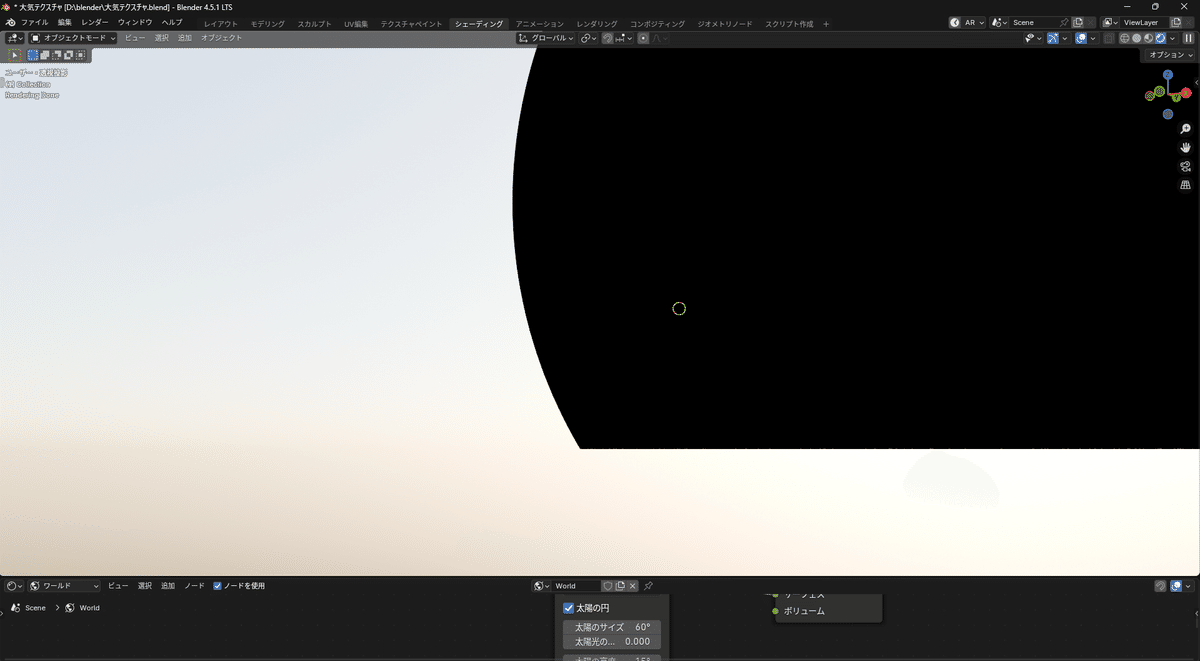Open the ファイル menu
Viewport: 1200px width, 661px height.
pyautogui.click(x=35, y=22)
